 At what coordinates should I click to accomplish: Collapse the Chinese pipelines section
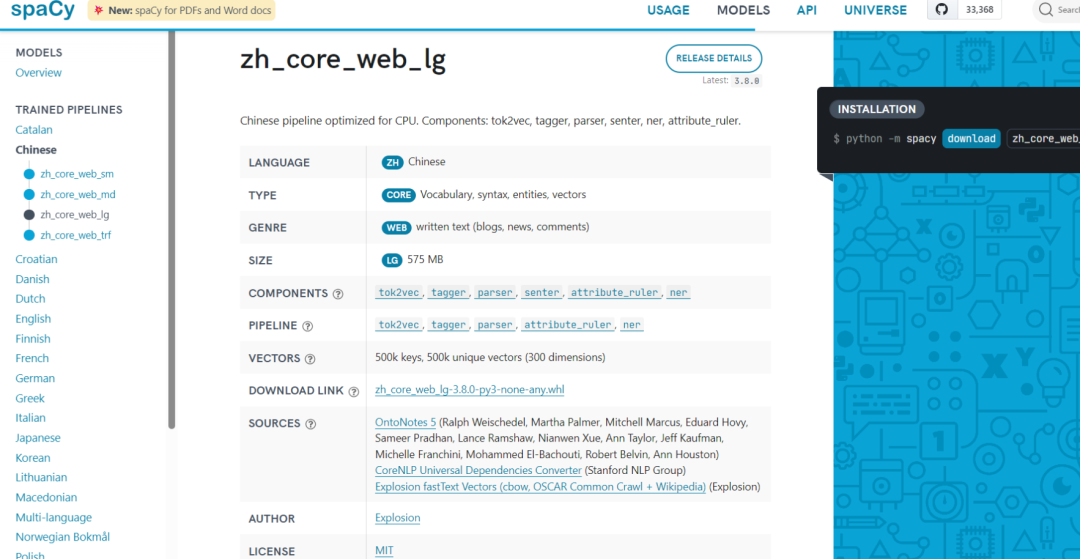(x=36, y=149)
